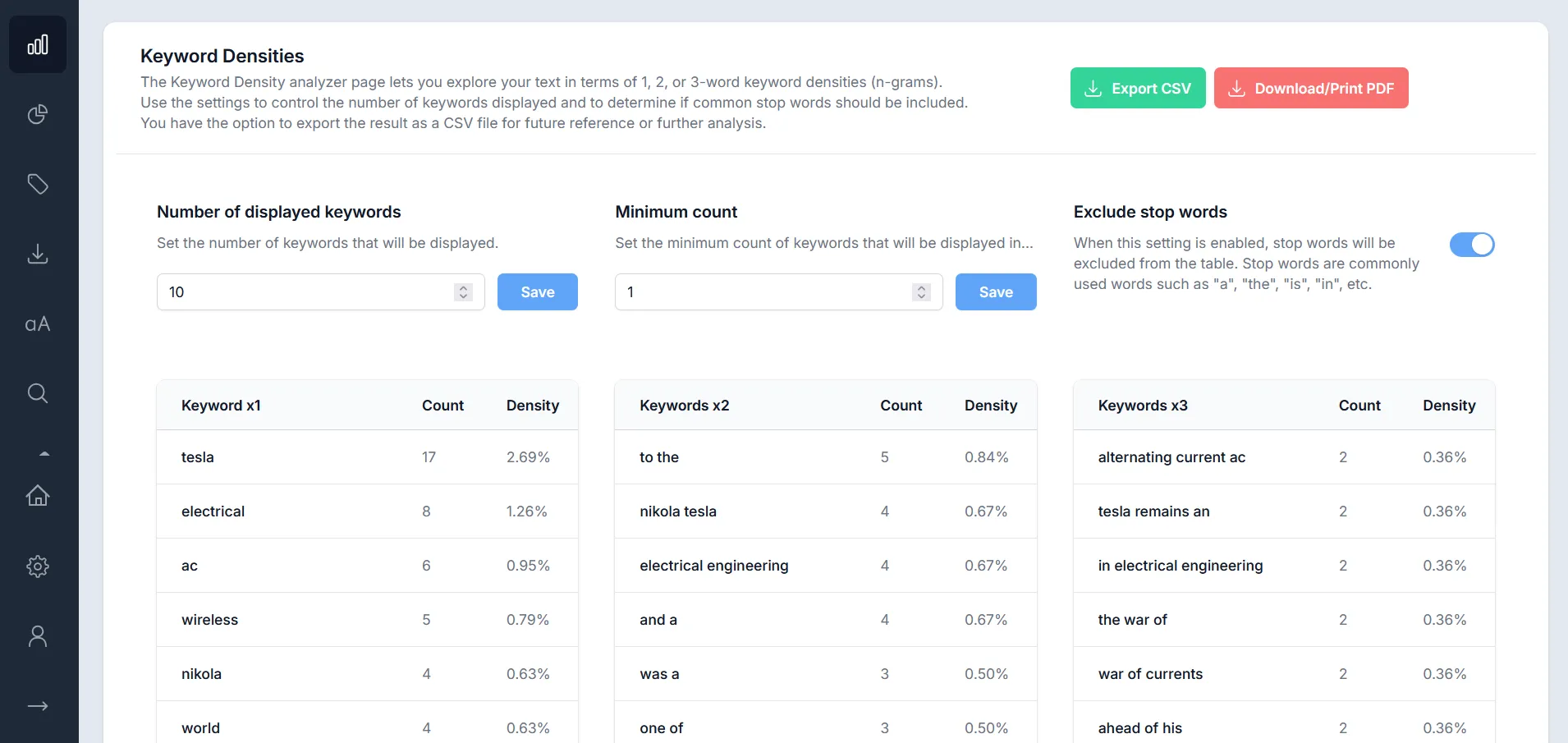Open the aA text case sidebar icon
This screenshot has height=743, width=1568.
tap(38, 324)
